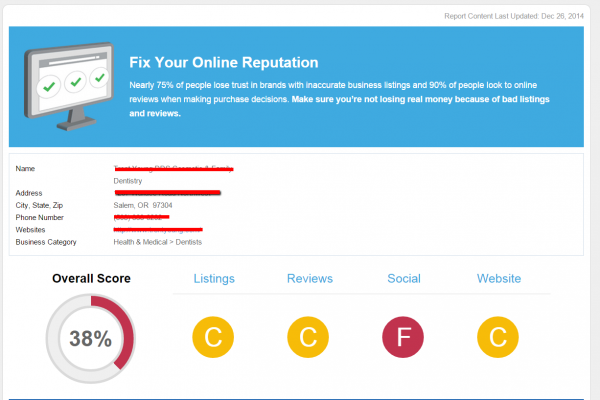600x400 pixels.
Task: Click the Listings grade C circle
Action: coord(213,337)
